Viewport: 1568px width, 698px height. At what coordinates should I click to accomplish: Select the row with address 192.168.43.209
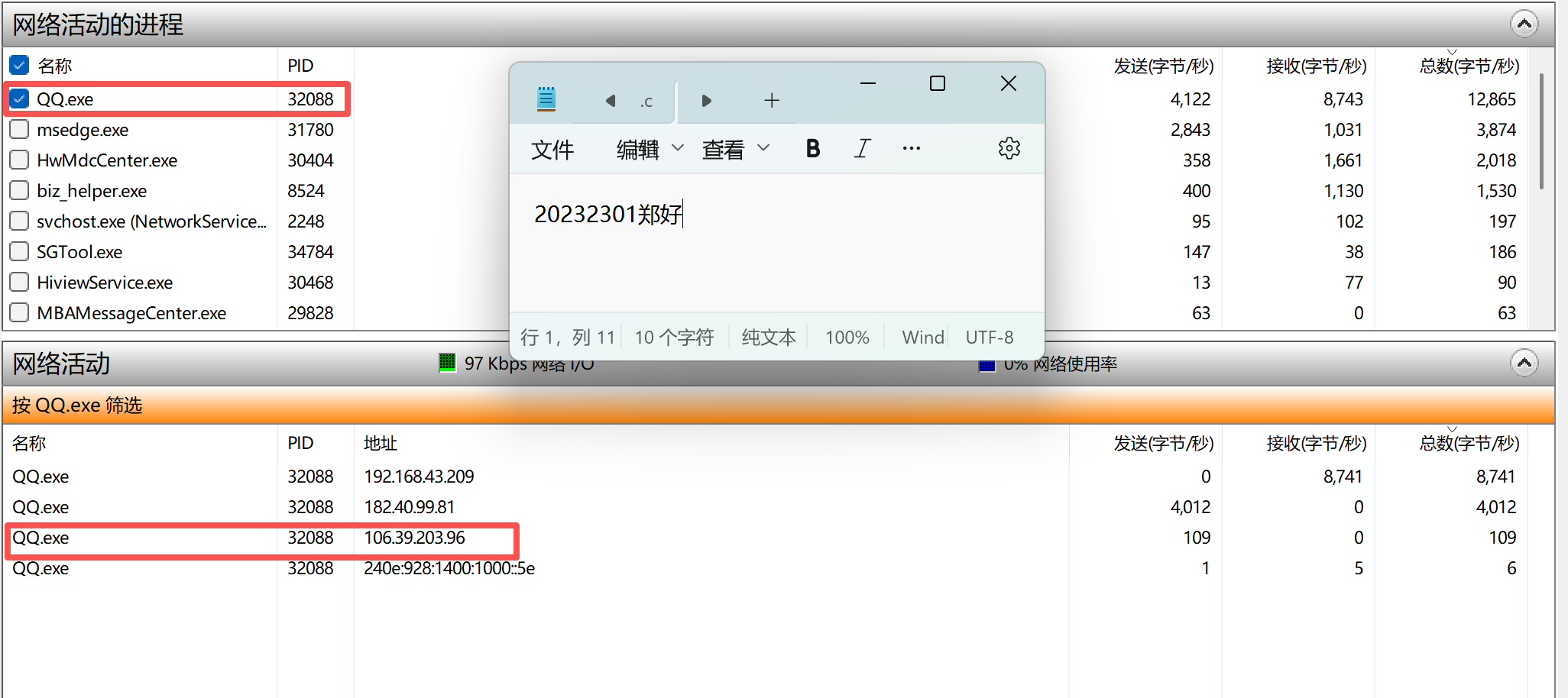(x=764, y=477)
